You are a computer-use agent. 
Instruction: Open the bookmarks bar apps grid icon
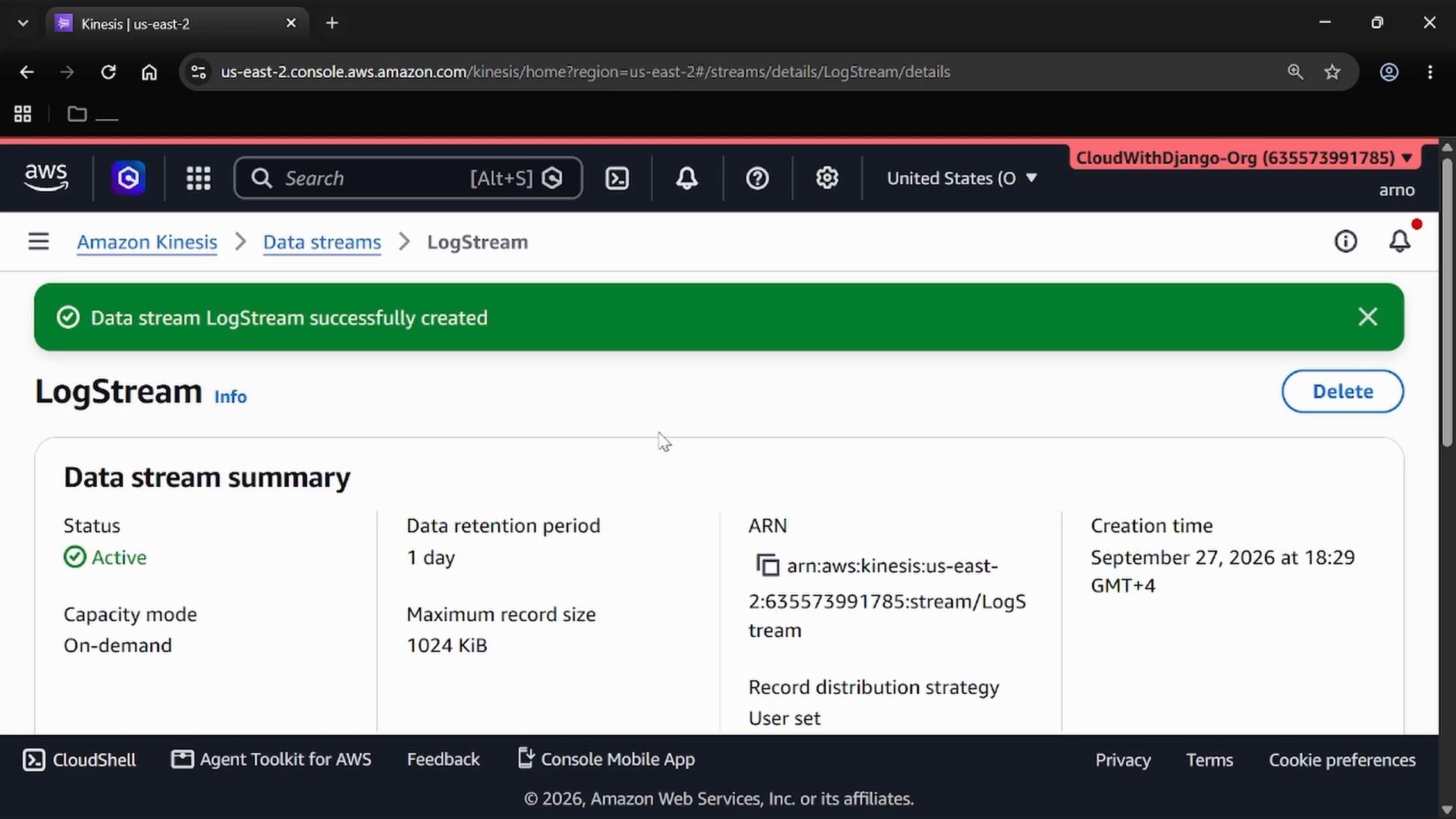pos(23,114)
